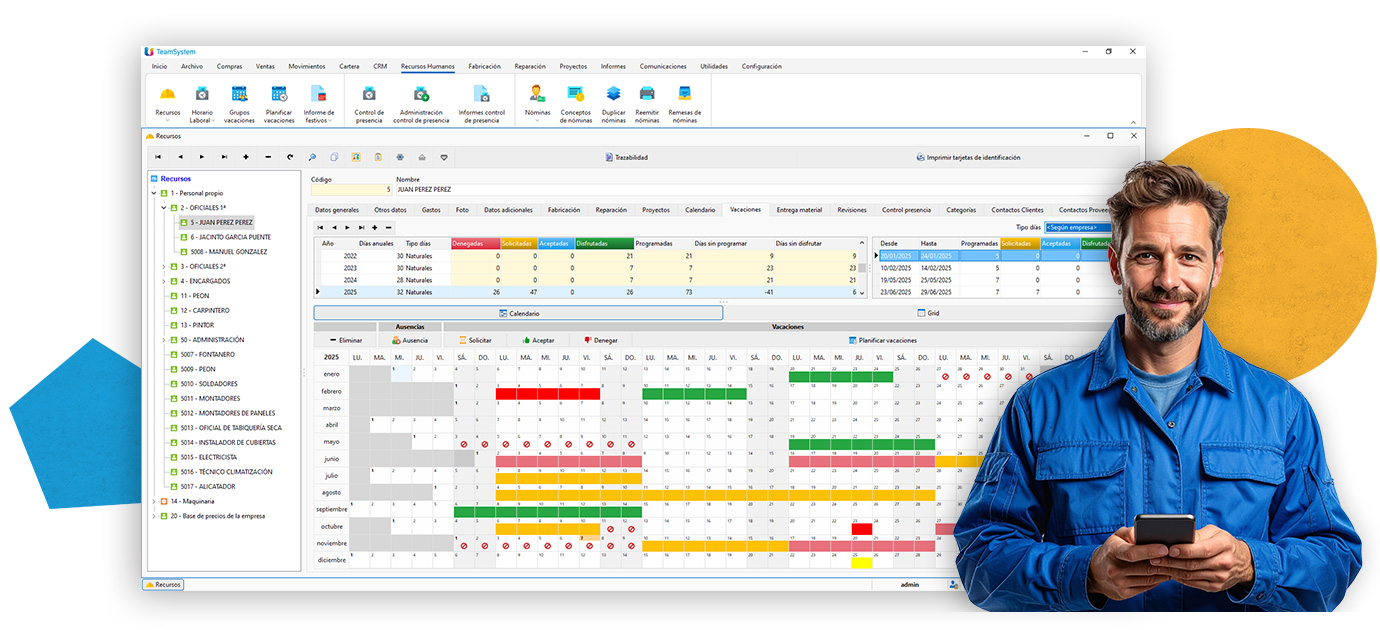Open the Remesas de nóminas icon
The height and width of the screenshot is (630, 1380).
[x=685, y=95]
